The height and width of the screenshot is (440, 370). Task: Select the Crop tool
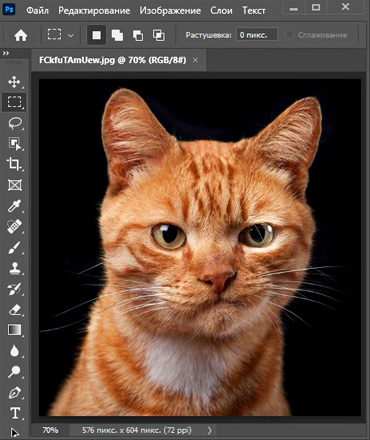click(14, 164)
